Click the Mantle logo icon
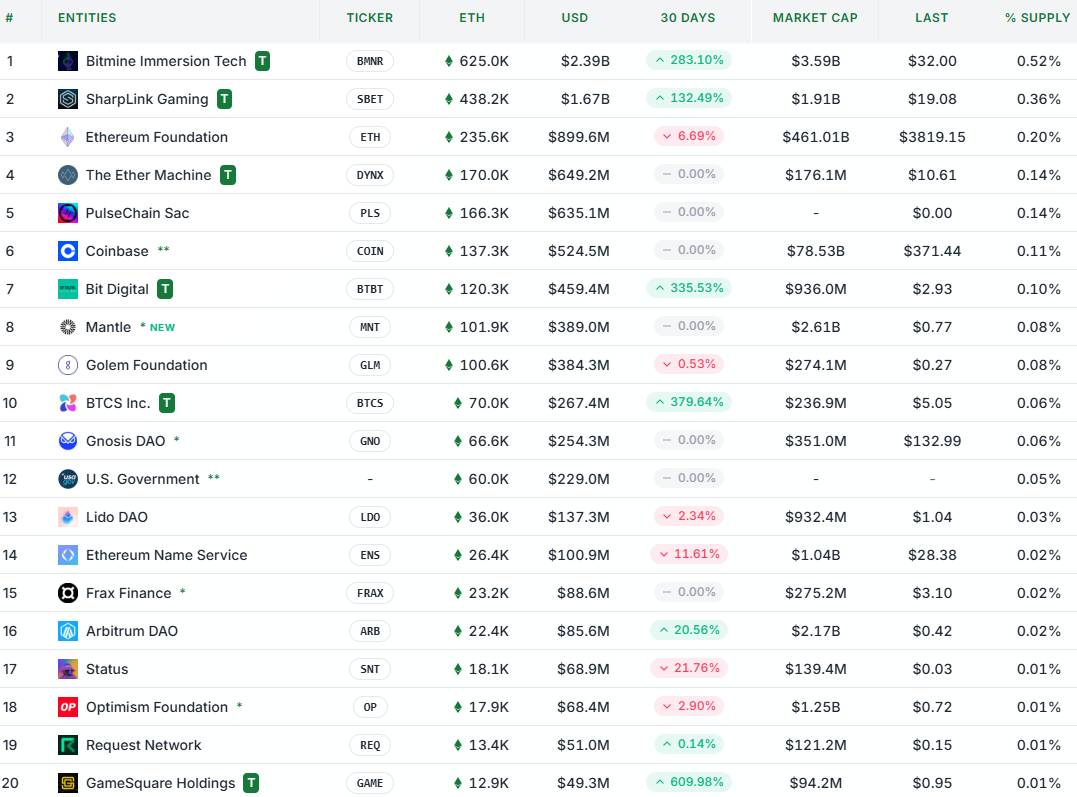This screenshot has height=797, width=1077. pos(67,327)
